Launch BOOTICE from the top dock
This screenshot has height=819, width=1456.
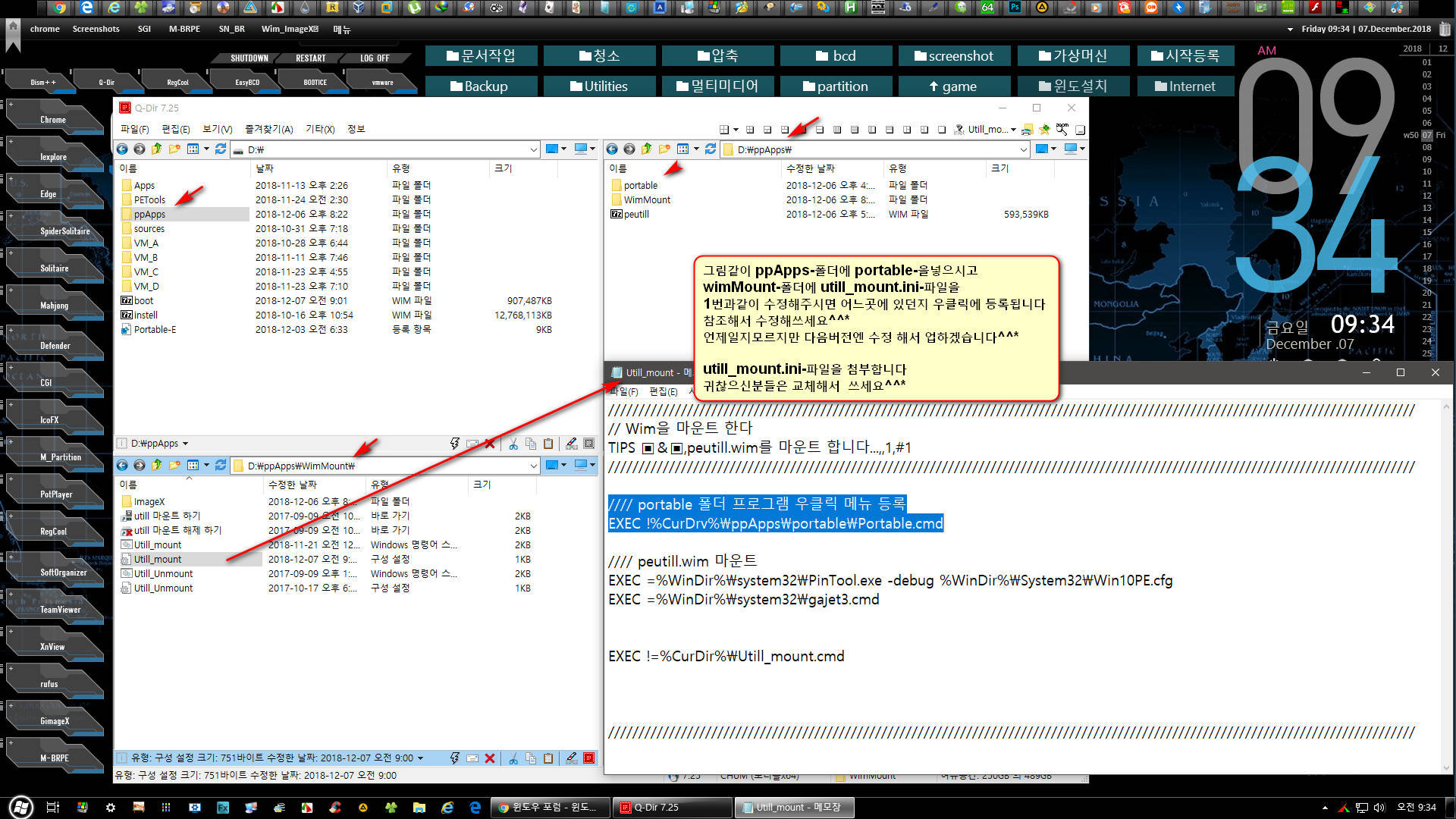[x=315, y=82]
